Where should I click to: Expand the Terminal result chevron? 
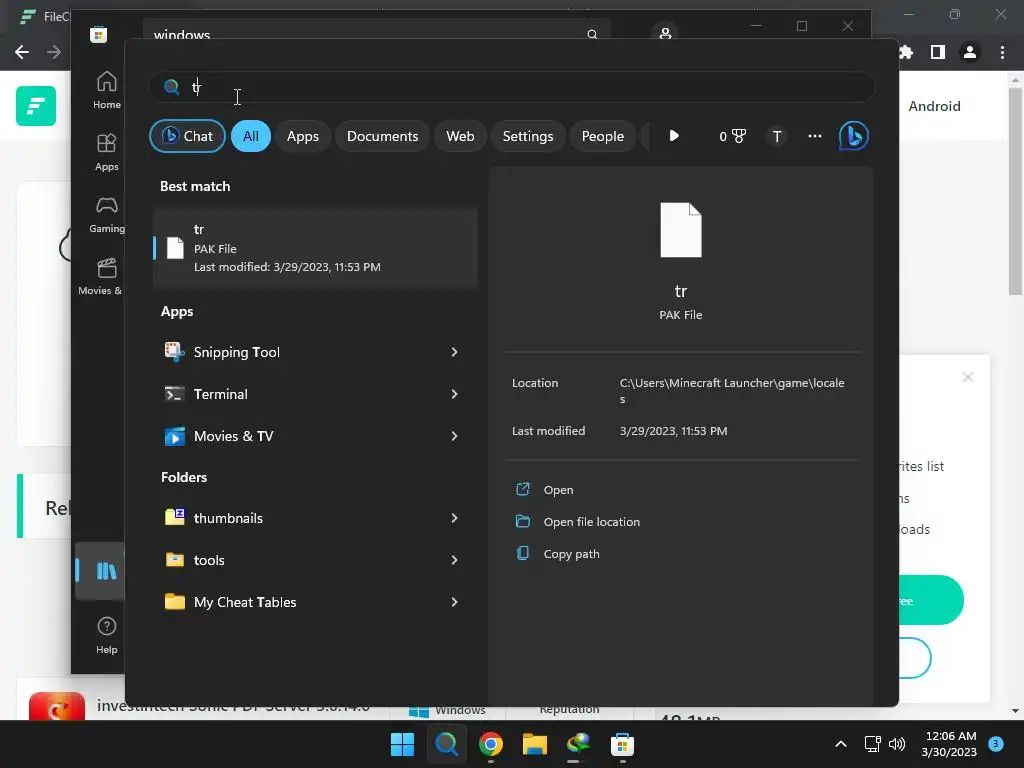[454, 394]
